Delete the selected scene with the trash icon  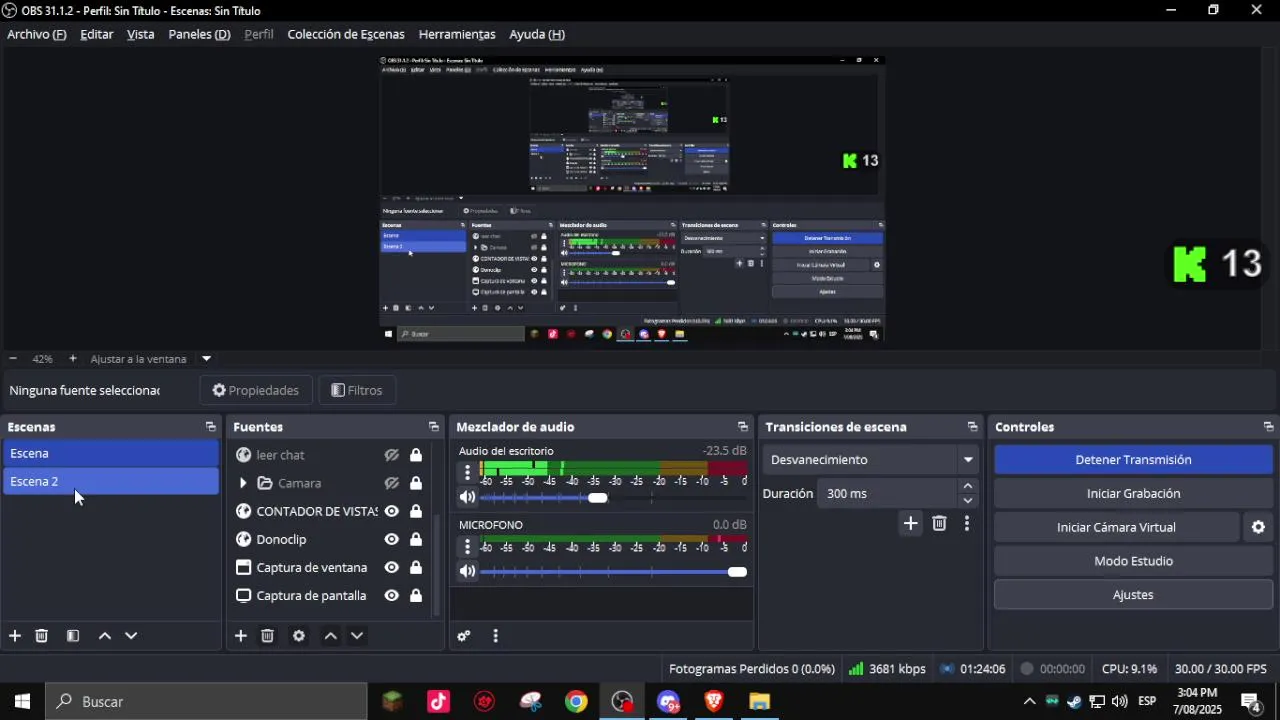(42, 636)
